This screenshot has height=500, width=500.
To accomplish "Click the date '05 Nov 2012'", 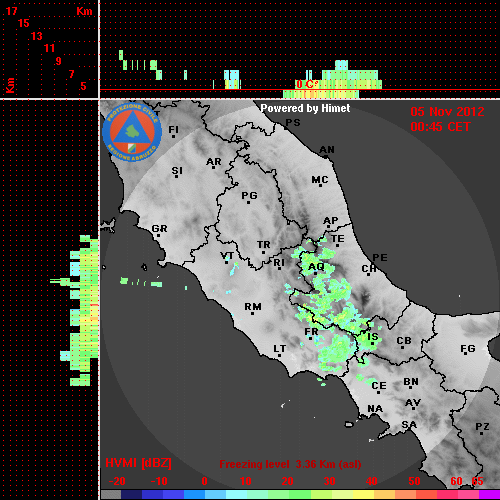I will [447, 112].
